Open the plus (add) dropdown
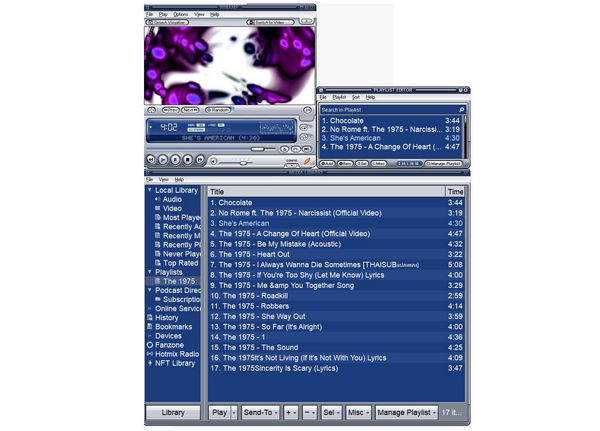The image size is (600, 431). pos(291,413)
